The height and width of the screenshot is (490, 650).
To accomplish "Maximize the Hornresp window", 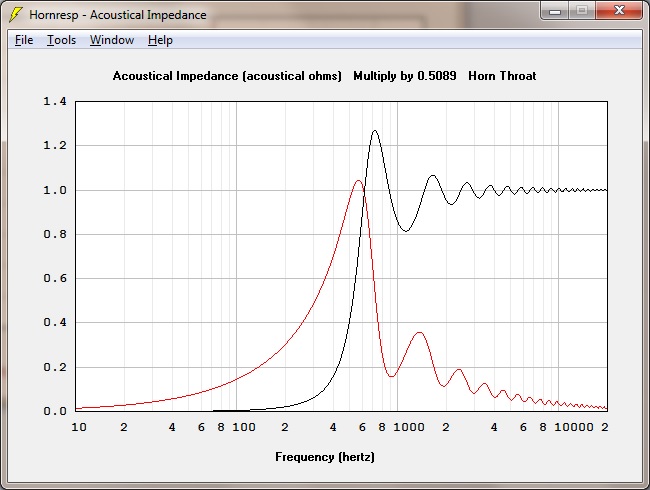I will [x=582, y=11].
